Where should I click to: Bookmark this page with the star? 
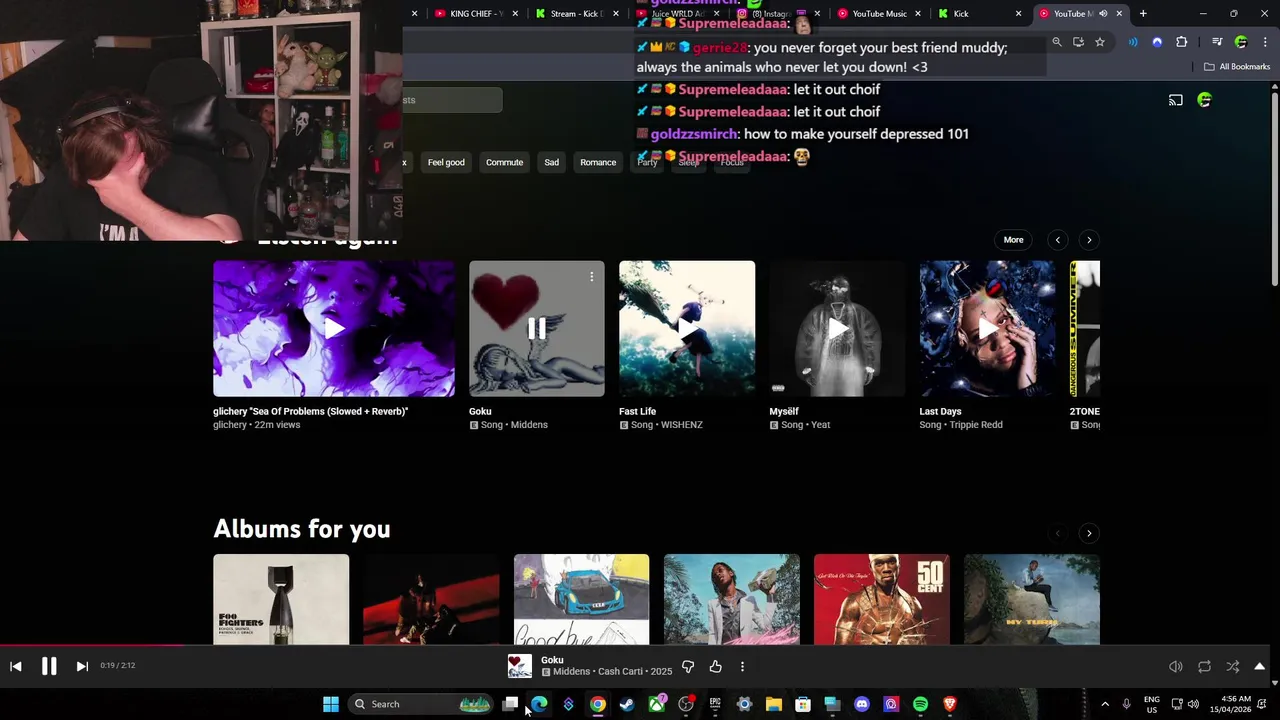[1100, 42]
